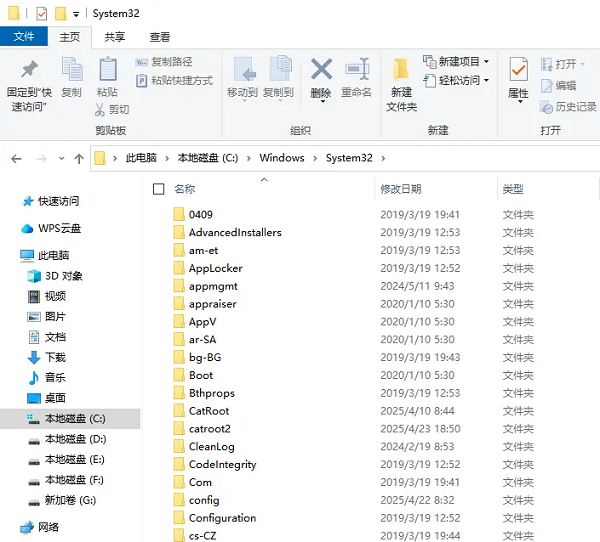Select the config folder row

point(352,500)
